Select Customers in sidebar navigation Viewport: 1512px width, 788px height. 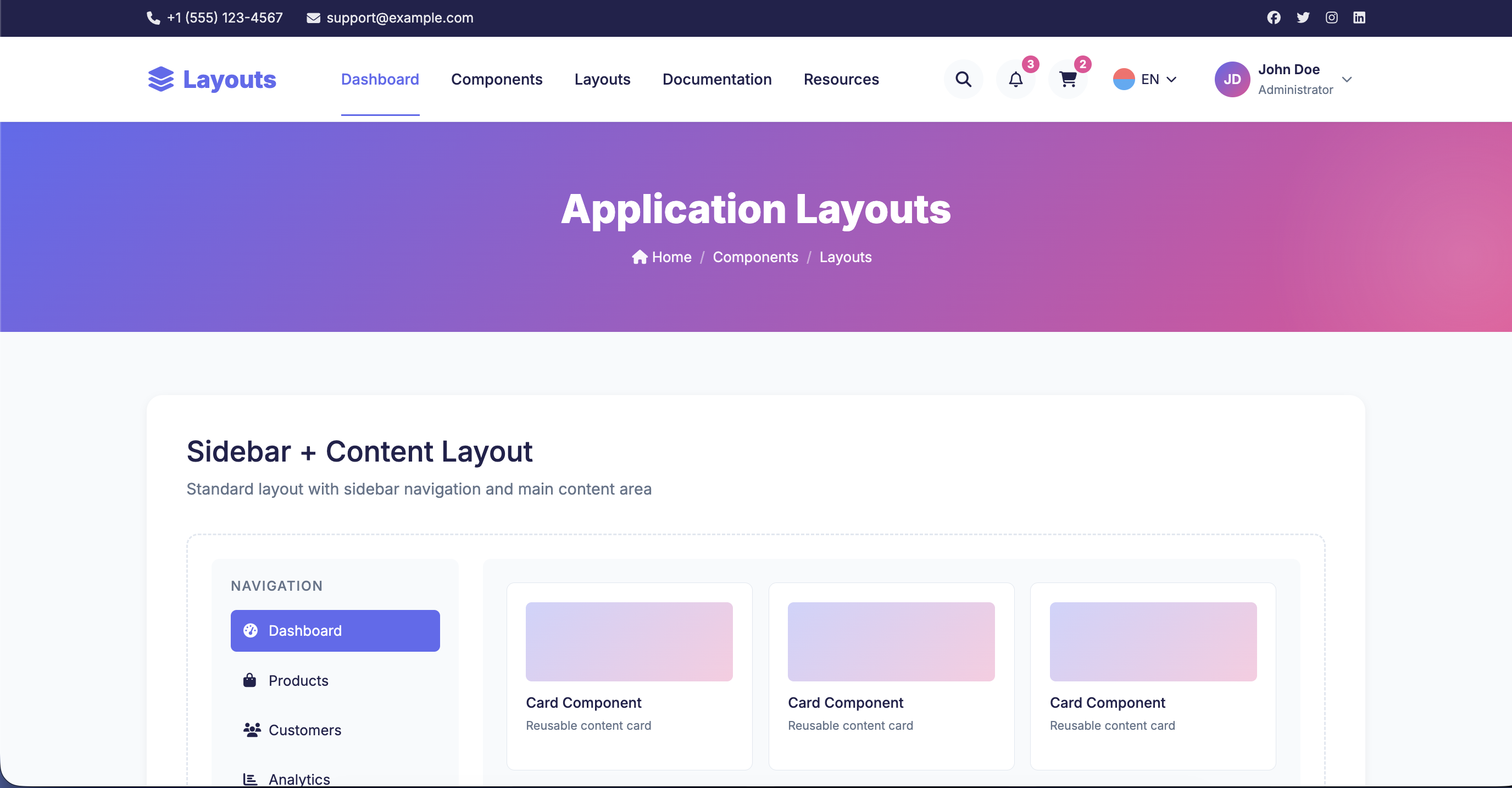[x=335, y=730]
